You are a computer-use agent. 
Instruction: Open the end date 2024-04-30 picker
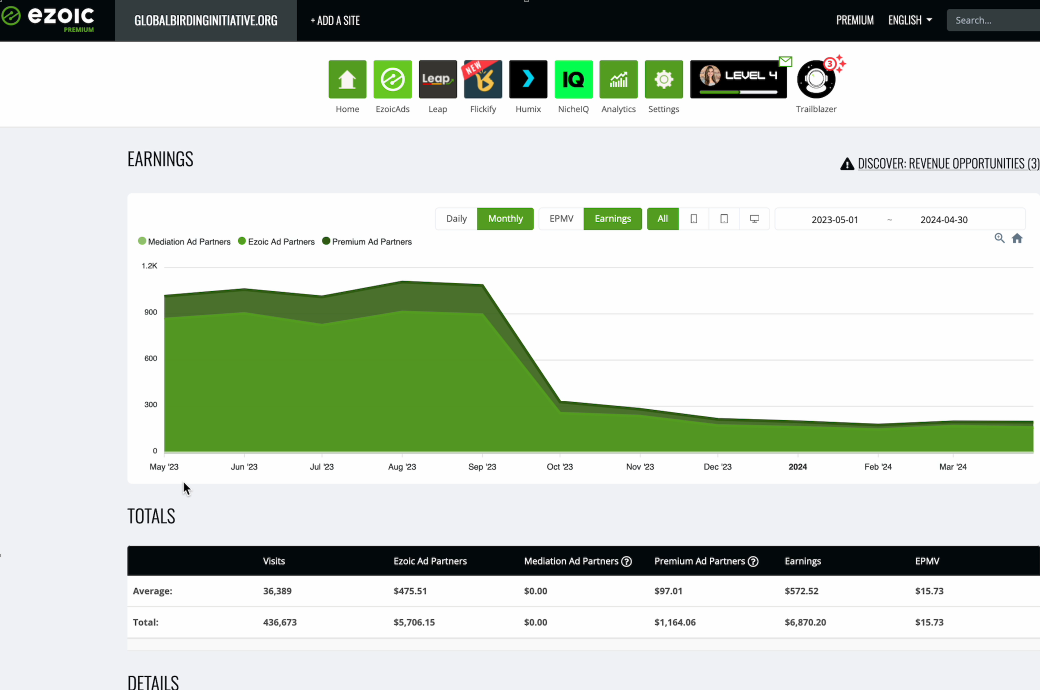coord(944,220)
